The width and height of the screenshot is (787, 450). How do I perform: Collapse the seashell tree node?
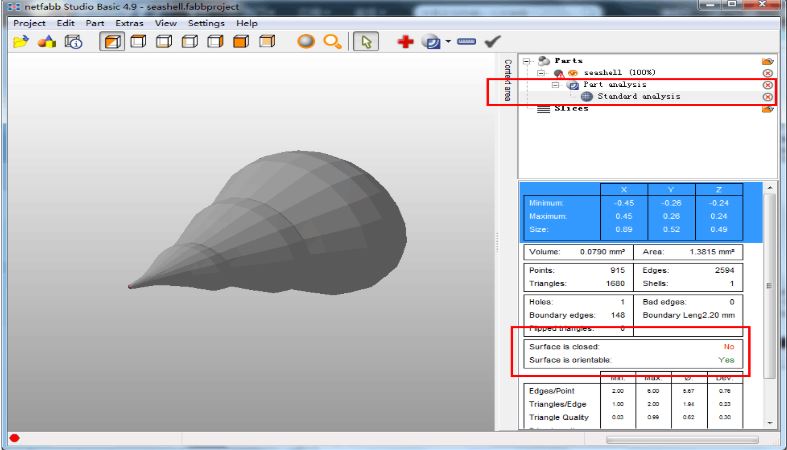(x=541, y=73)
